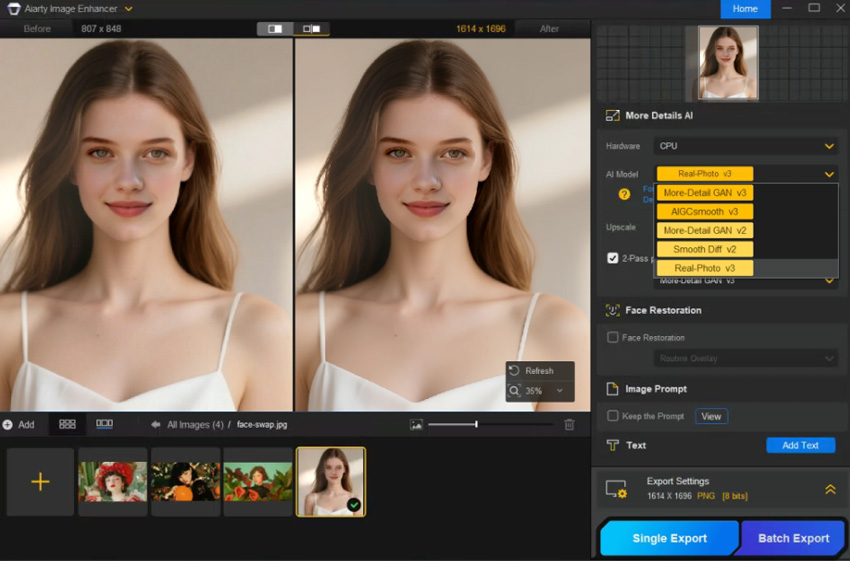Click the Aiarty Image Enhancer logo icon
The width and height of the screenshot is (850, 561).
(13, 9)
